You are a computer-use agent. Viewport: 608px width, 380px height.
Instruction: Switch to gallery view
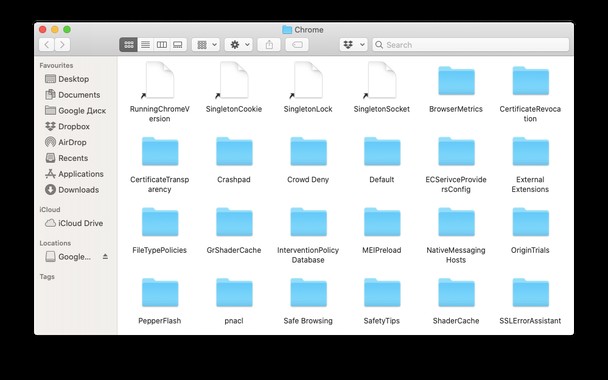[x=178, y=45]
